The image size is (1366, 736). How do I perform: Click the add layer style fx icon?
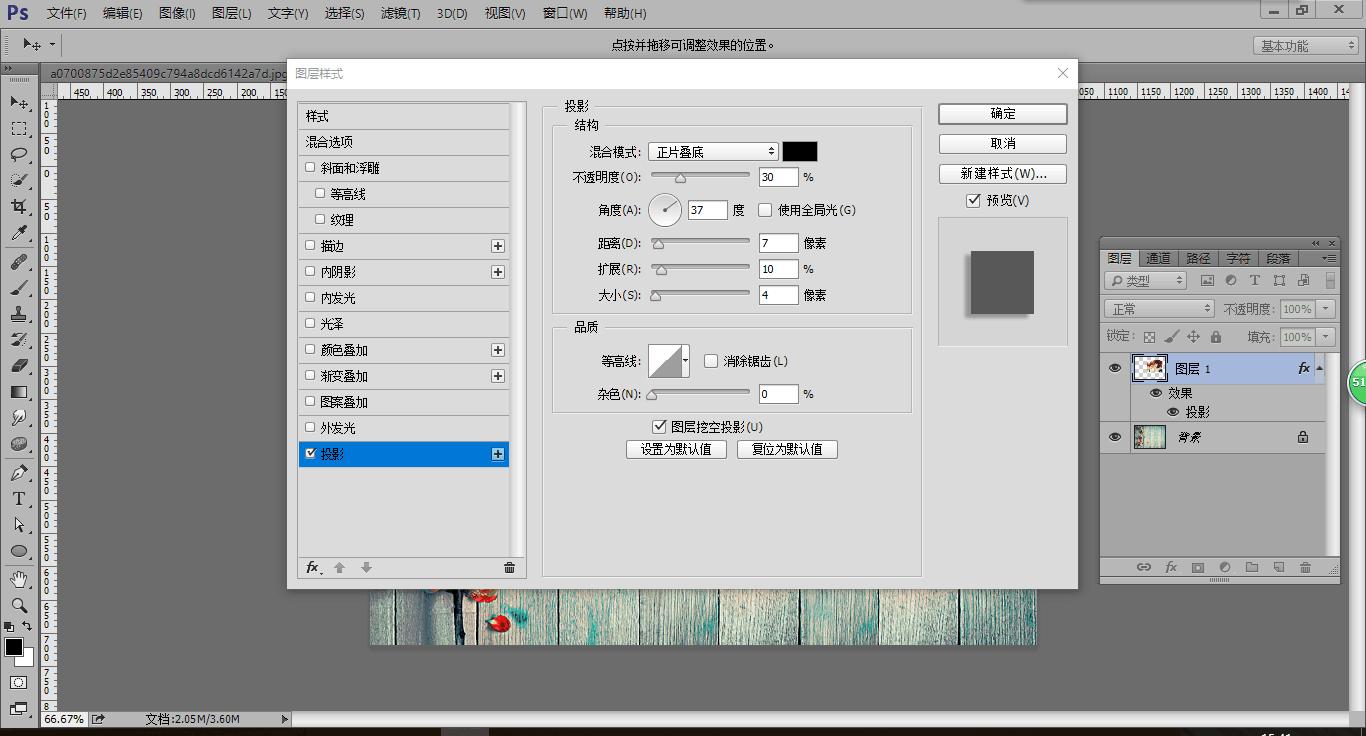point(1171,567)
